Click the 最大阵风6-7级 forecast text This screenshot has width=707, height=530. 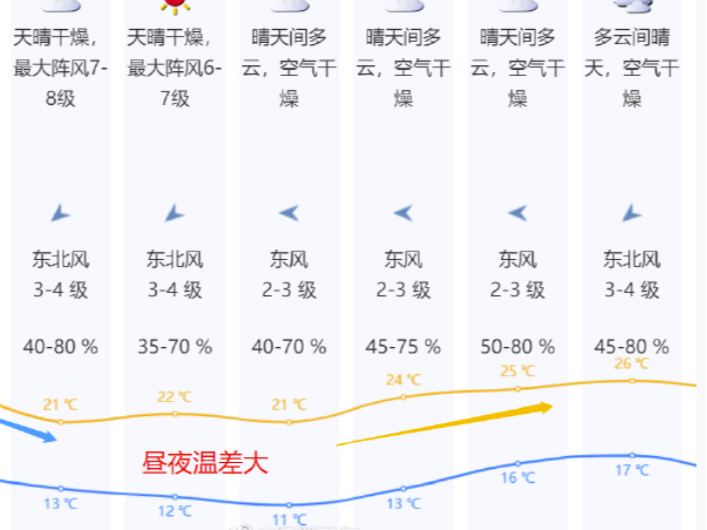coord(174,83)
